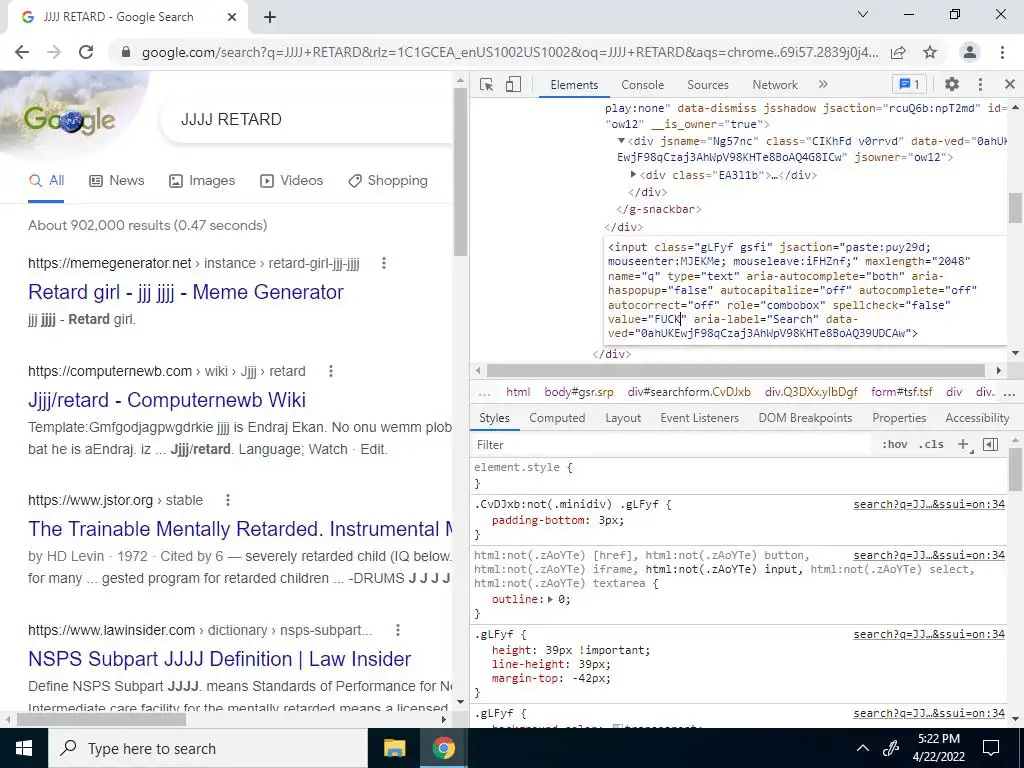Screen dimensions: 1024x768
Task: Open DevTools settings gear
Action: tap(952, 84)
